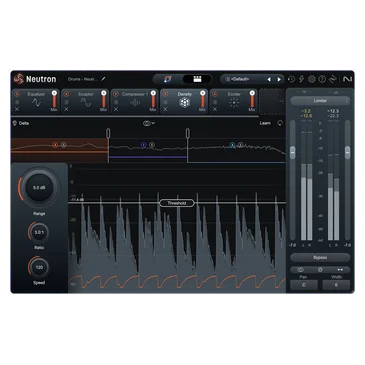The width and height of the screenshot is (365, 365).
Task: Click the Speed knob
Action: tap(39, 267)
